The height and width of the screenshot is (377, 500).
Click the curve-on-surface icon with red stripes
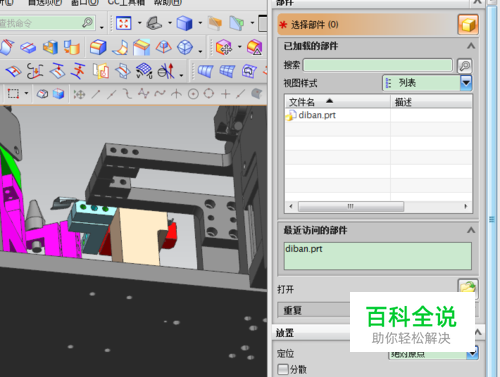14,71
